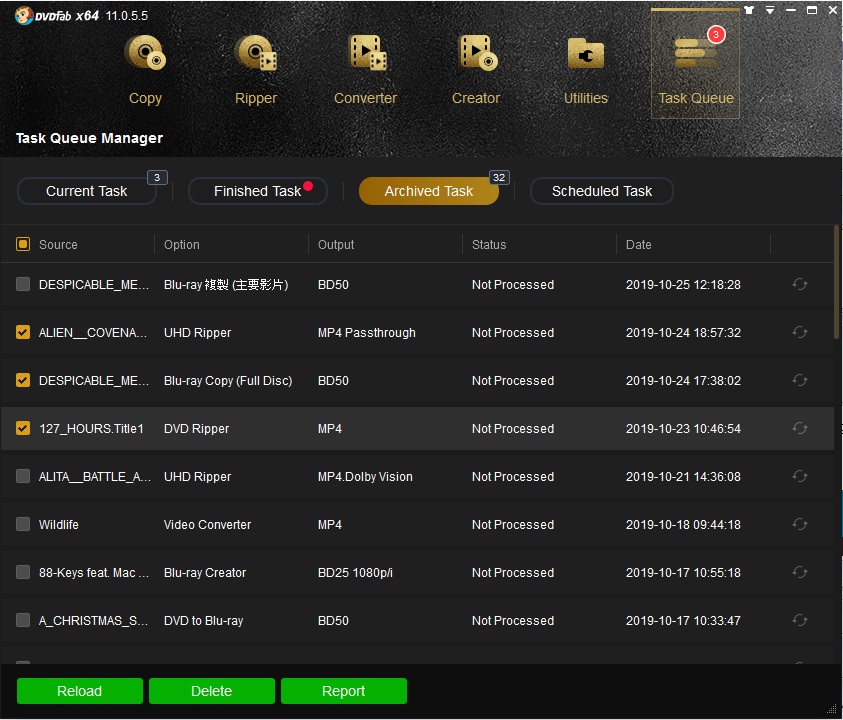Check the Wildlife task
The height and width of the screenshot is (720, 843).
(23, 524)
